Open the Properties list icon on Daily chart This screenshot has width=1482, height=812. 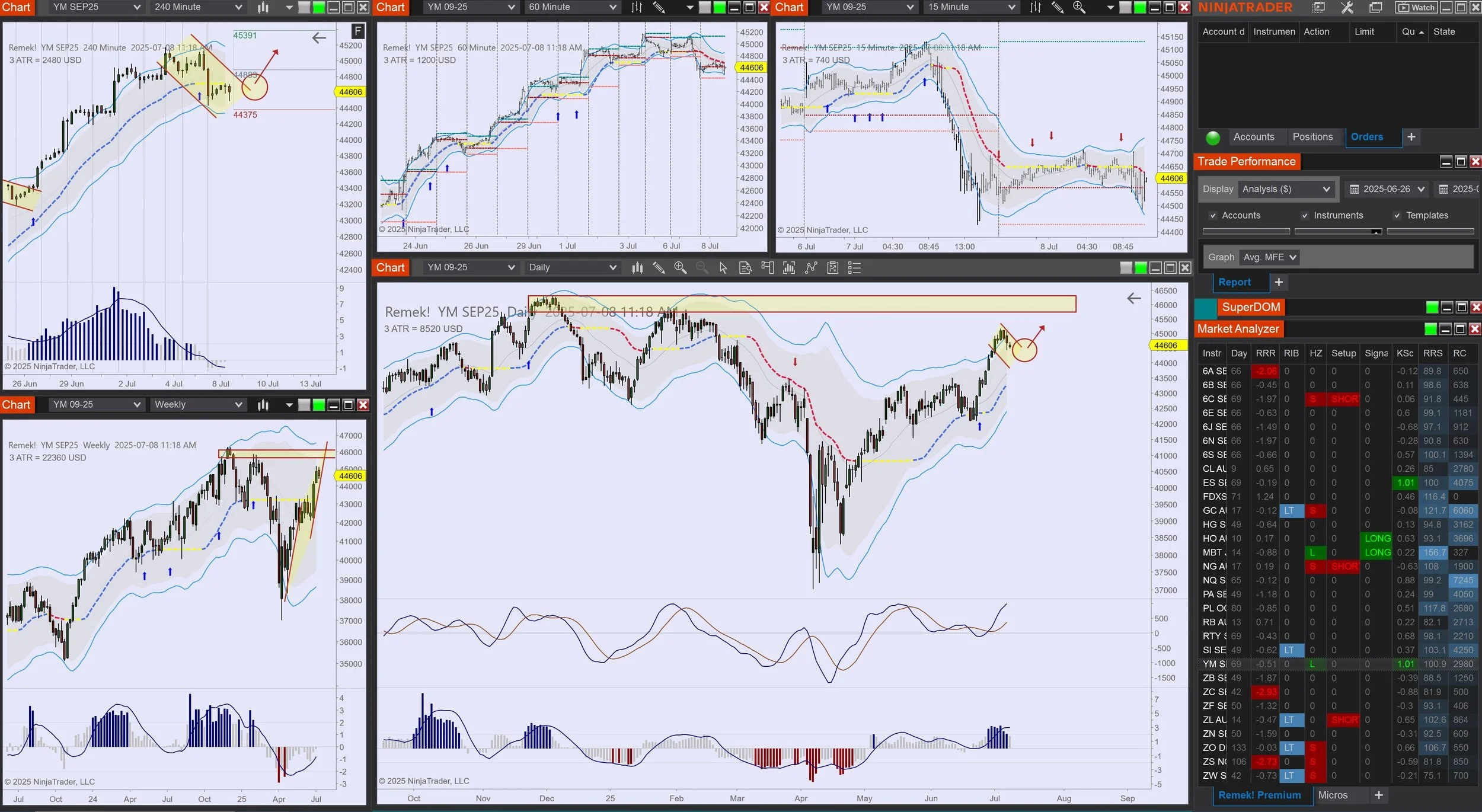pyautogui.click(x=854, y=268)
